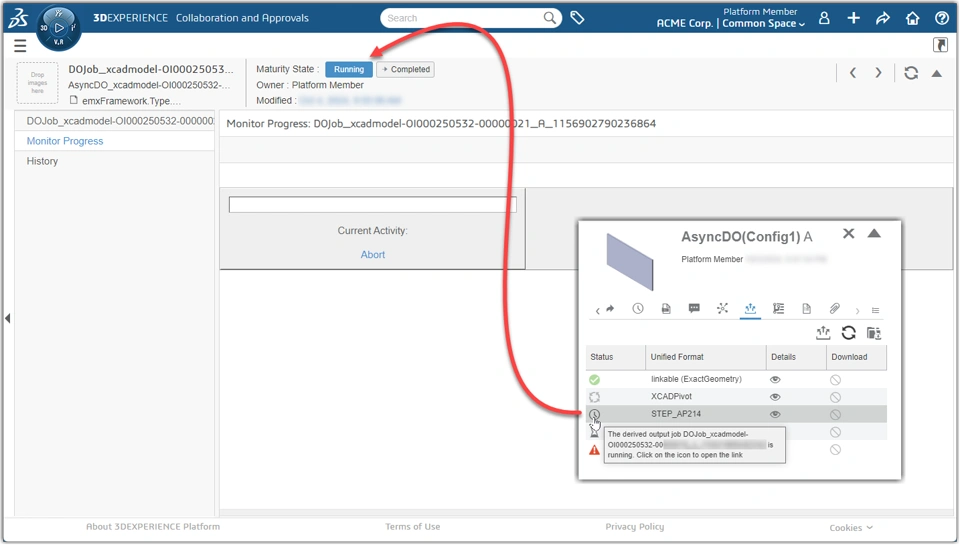Open the attachments paperclip tab
The height and width of the screenshot is (545, 960).
[834, 308]
